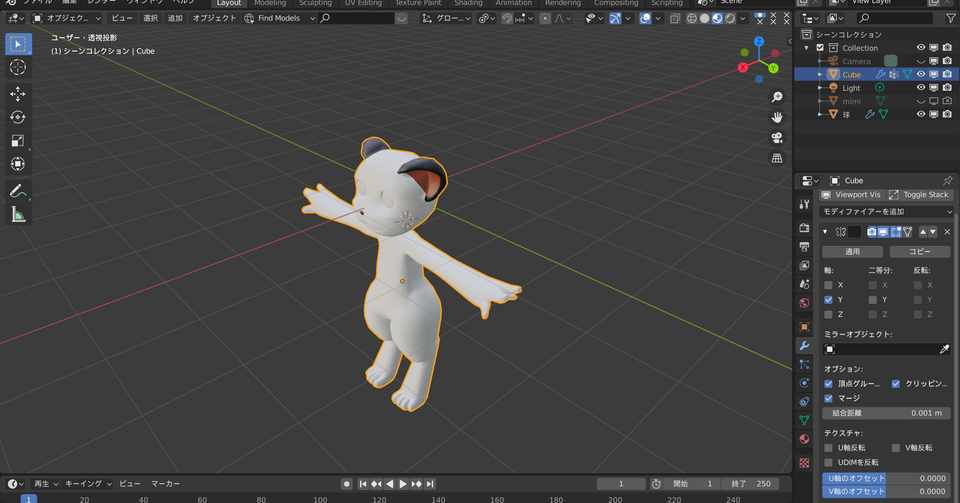Click the mirror object eyedropper icon

[x=944, y=349]
